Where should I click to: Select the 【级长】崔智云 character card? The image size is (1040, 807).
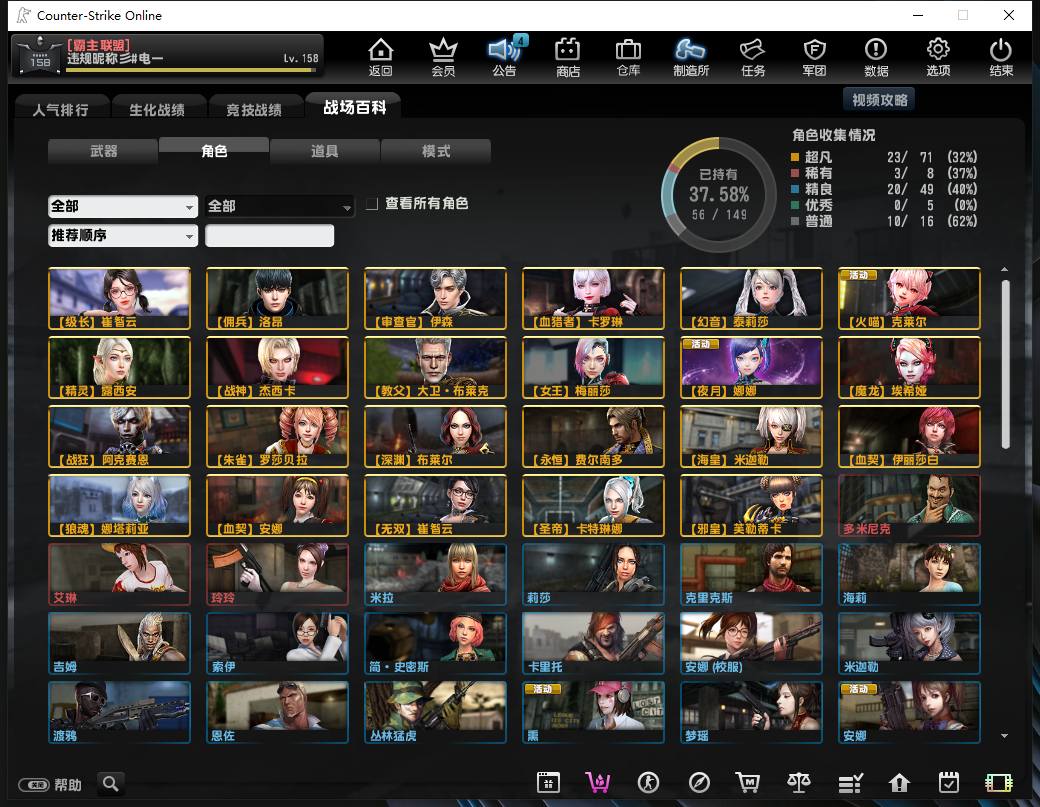119,298
